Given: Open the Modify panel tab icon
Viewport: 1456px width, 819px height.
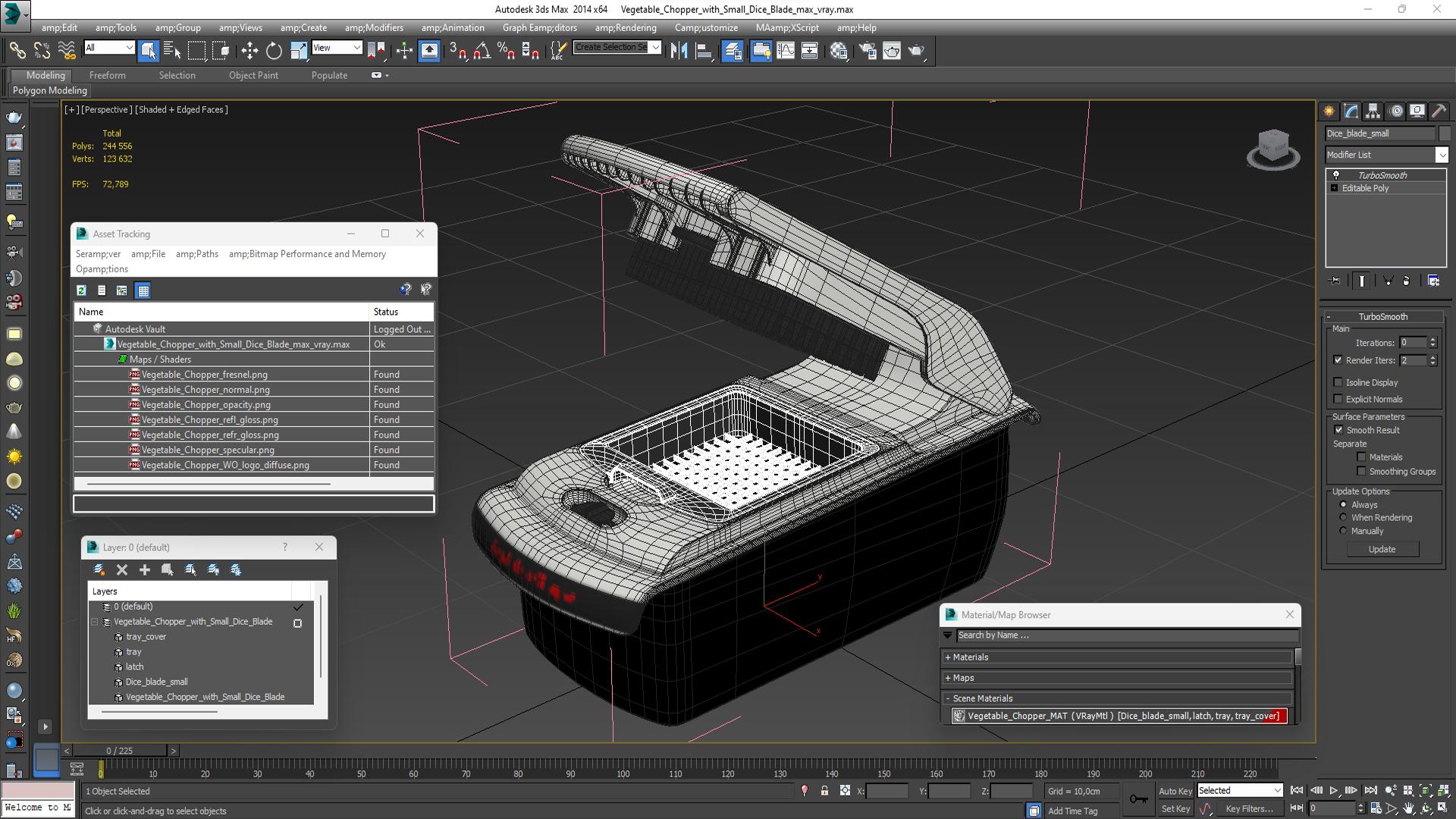Looking at the screenshot, I should pos(1351,111).
